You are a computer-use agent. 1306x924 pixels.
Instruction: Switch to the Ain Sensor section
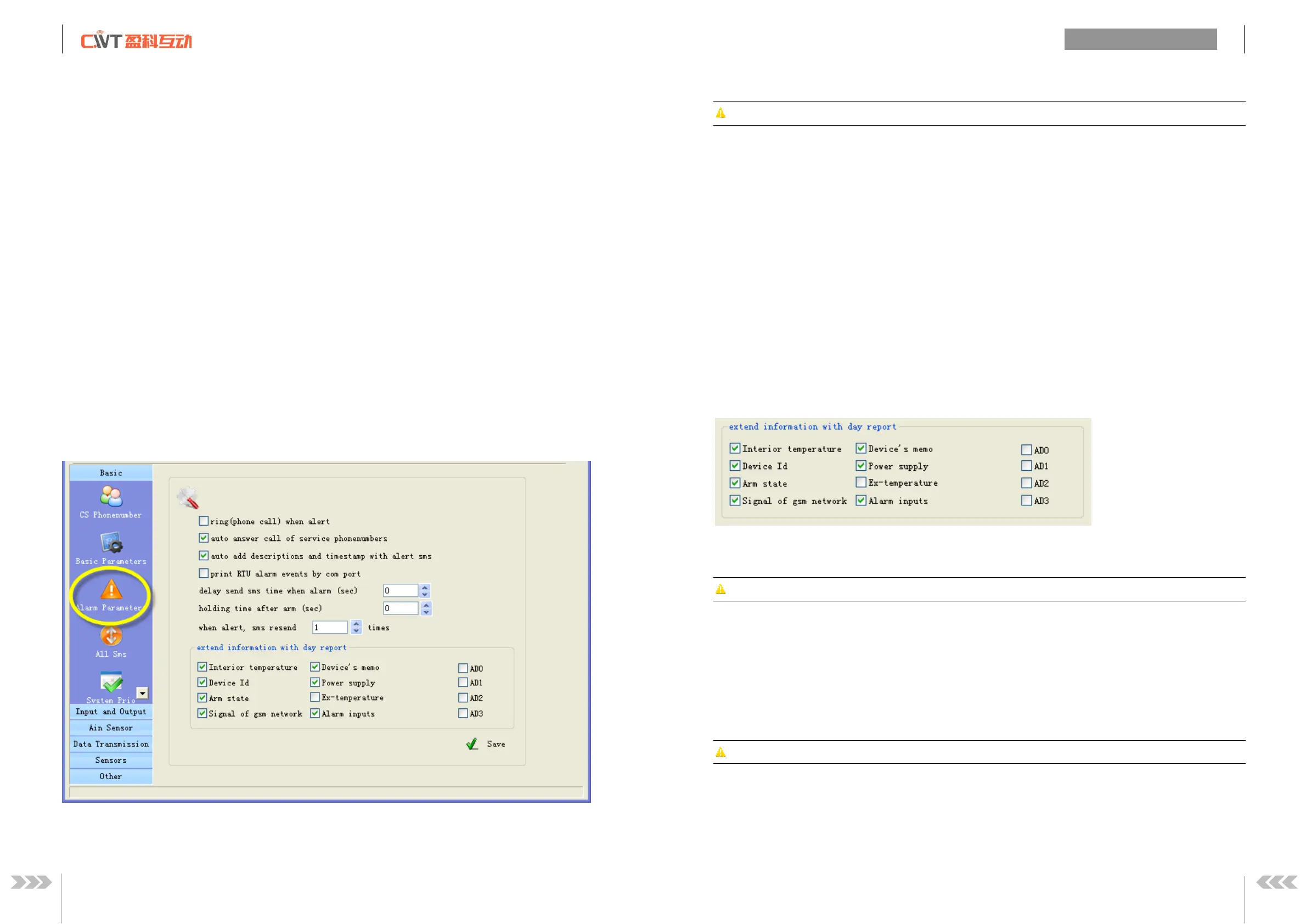pos(111,728)
